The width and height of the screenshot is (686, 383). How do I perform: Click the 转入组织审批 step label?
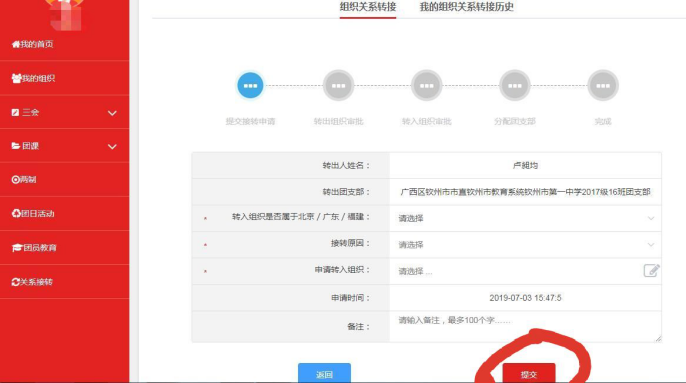click(x=427, y=121)
